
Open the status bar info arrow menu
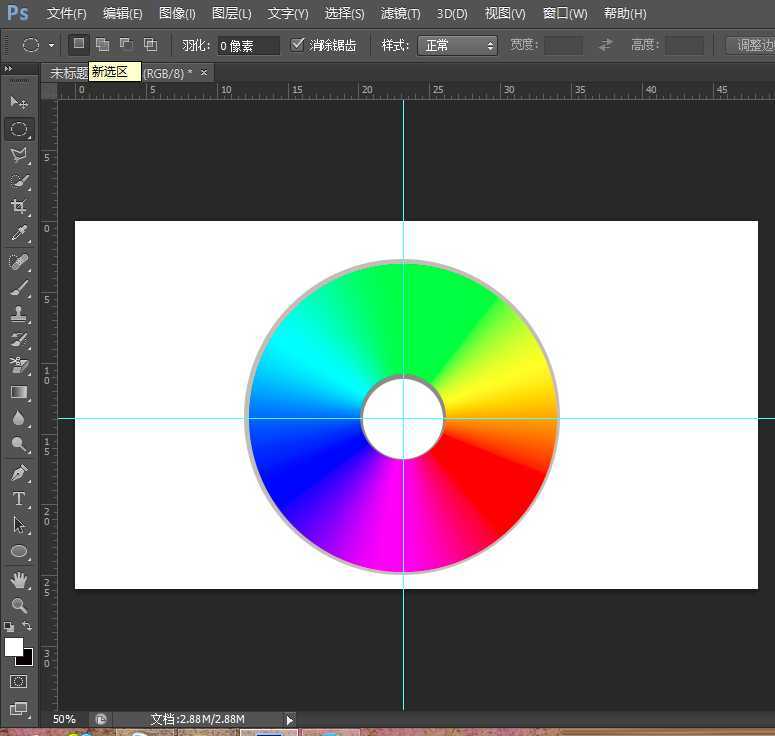click(290, 719)
